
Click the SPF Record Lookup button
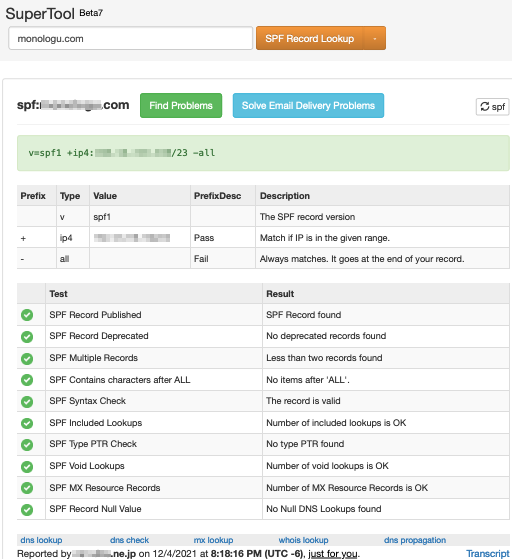309,38
